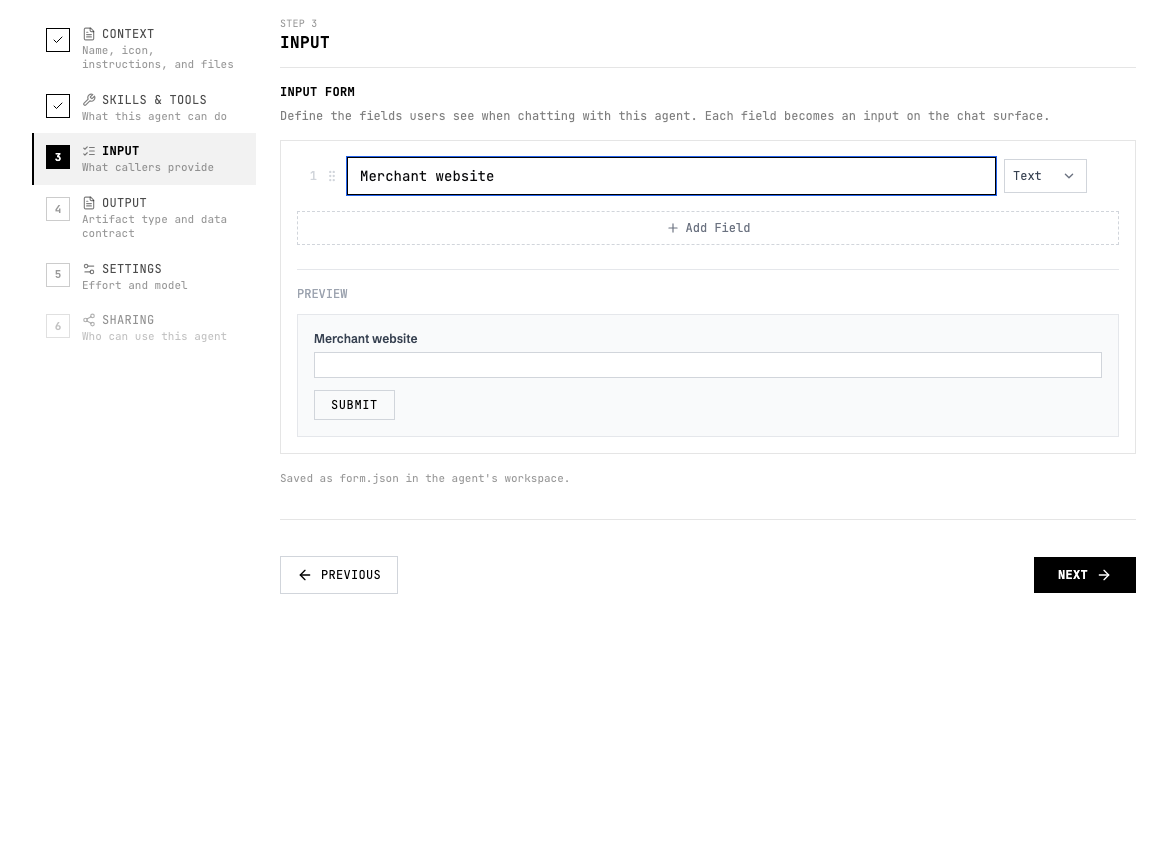This screenshot has height=850, width=1160.
Task: Go to the Context step
Action: pyautogui.click(x=145, y=48)
